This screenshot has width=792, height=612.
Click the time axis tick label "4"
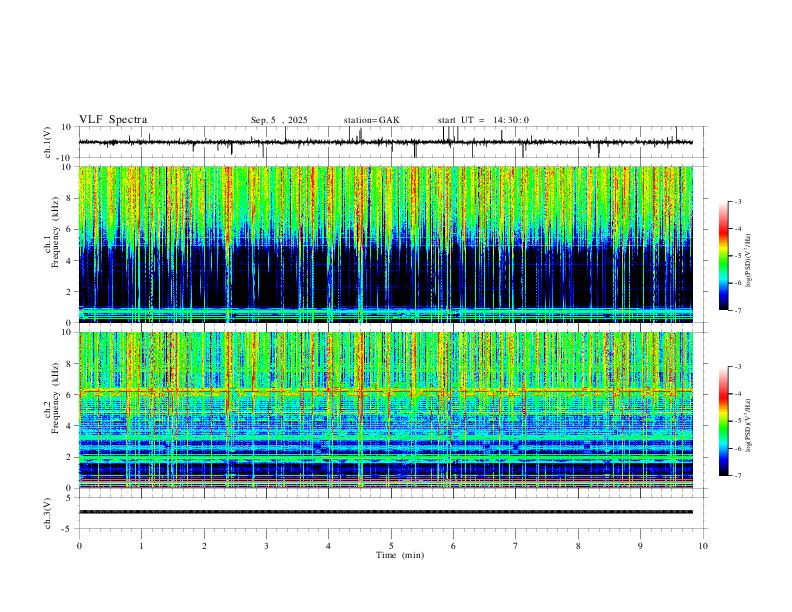(328, 546)
